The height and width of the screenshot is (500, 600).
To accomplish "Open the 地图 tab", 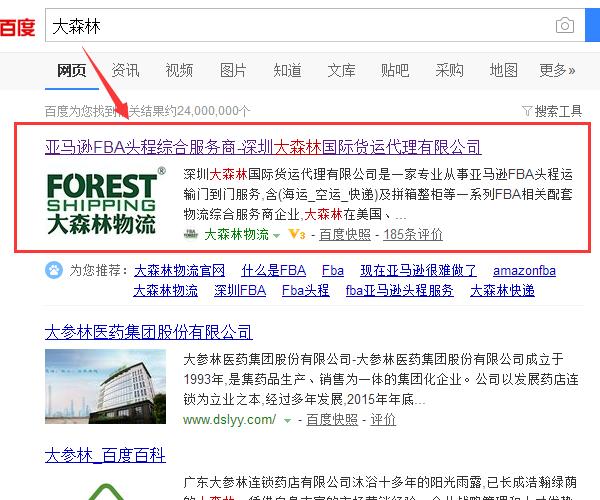I will 504,70.
